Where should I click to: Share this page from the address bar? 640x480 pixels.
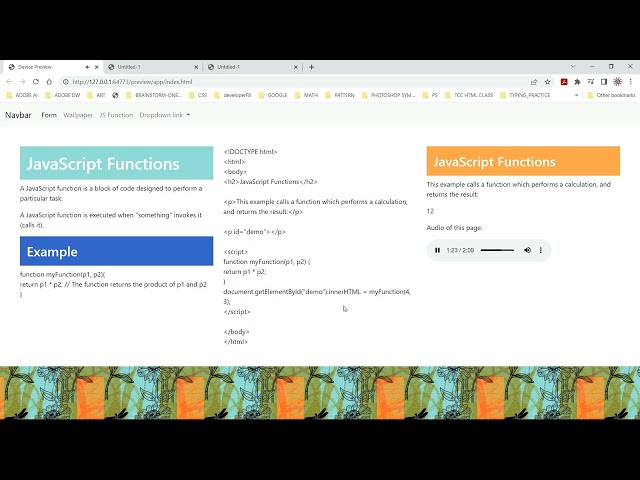pyautogui.click(x=534, y=82)
